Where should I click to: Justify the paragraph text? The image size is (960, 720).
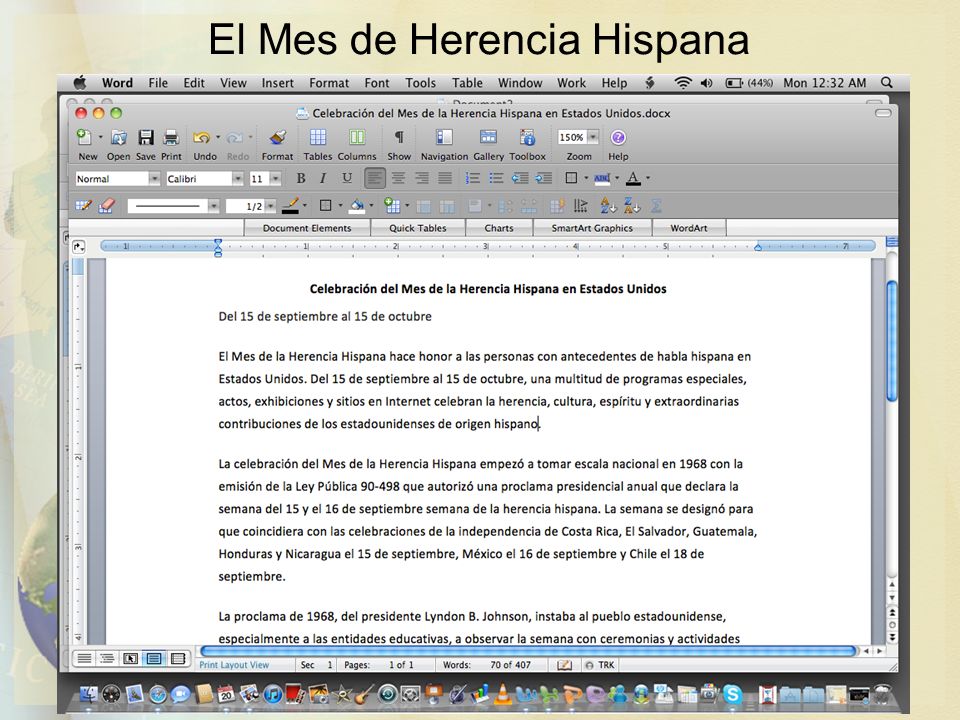[444, 178]
